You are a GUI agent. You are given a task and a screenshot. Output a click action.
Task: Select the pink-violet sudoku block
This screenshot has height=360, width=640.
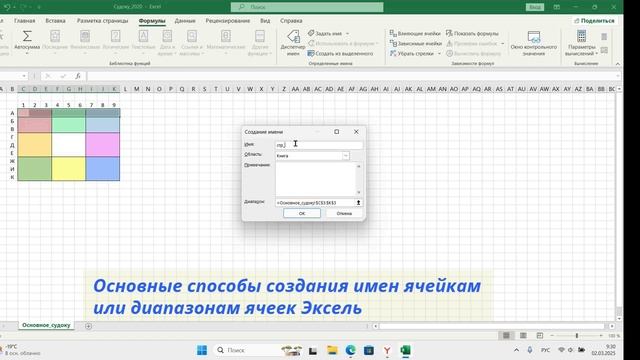(102, 144)
